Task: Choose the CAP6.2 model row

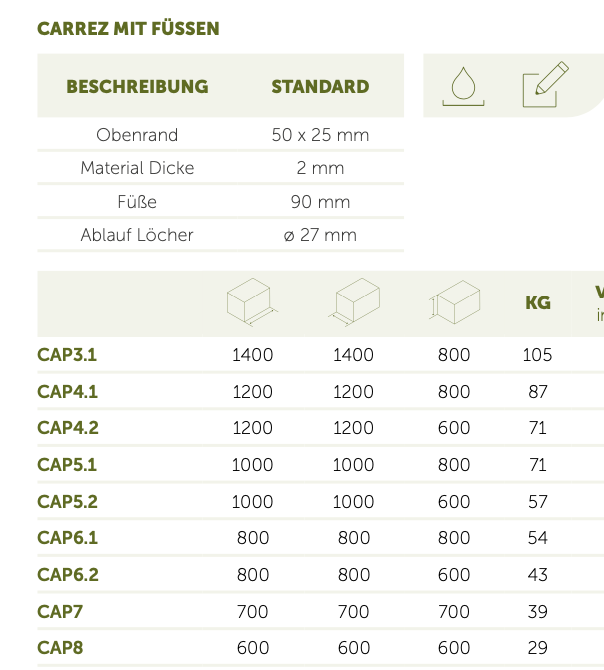Action: (x=67, y=575)
